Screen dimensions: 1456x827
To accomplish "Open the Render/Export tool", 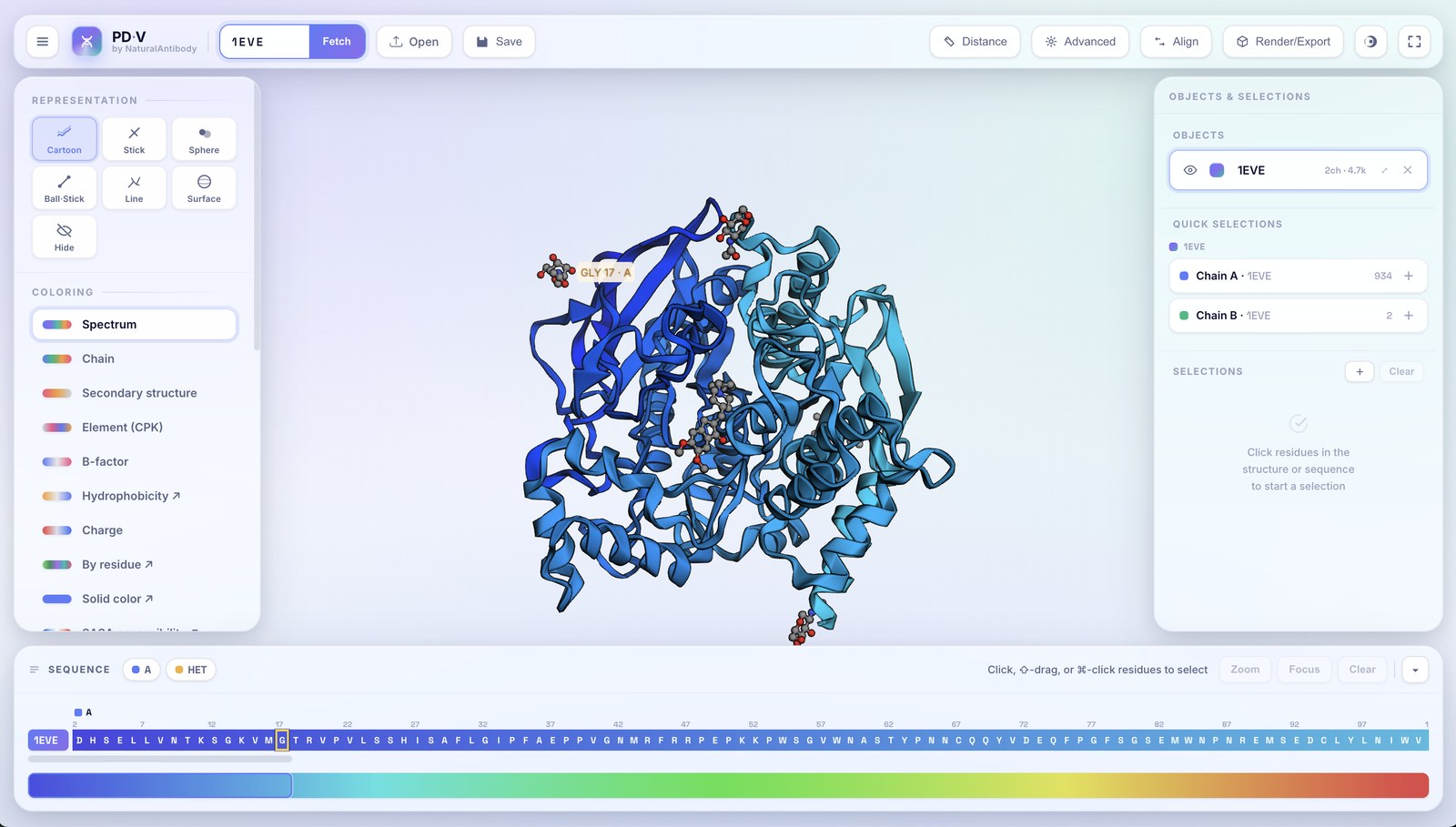I will (x=1283, y=41).
